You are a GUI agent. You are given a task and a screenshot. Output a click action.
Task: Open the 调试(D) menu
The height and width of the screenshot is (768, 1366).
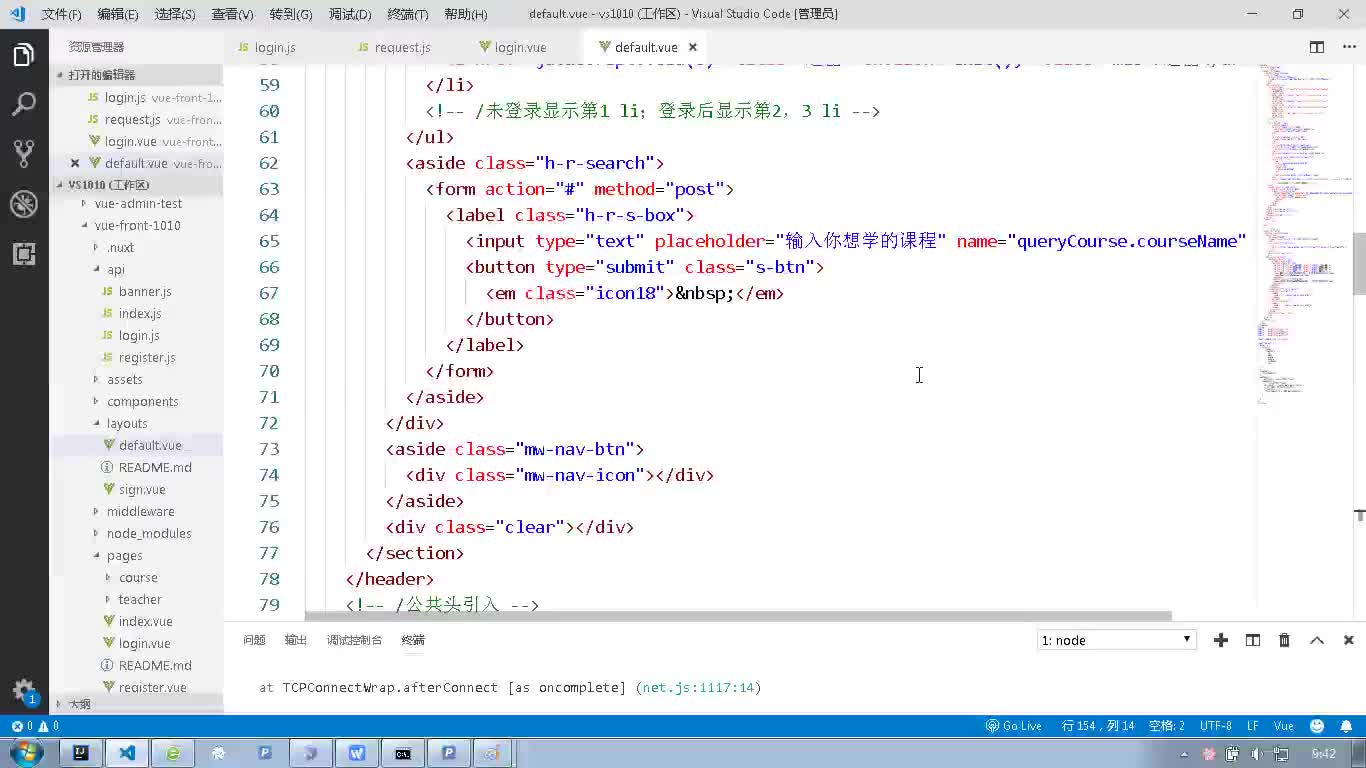click(x=350, y=14)
